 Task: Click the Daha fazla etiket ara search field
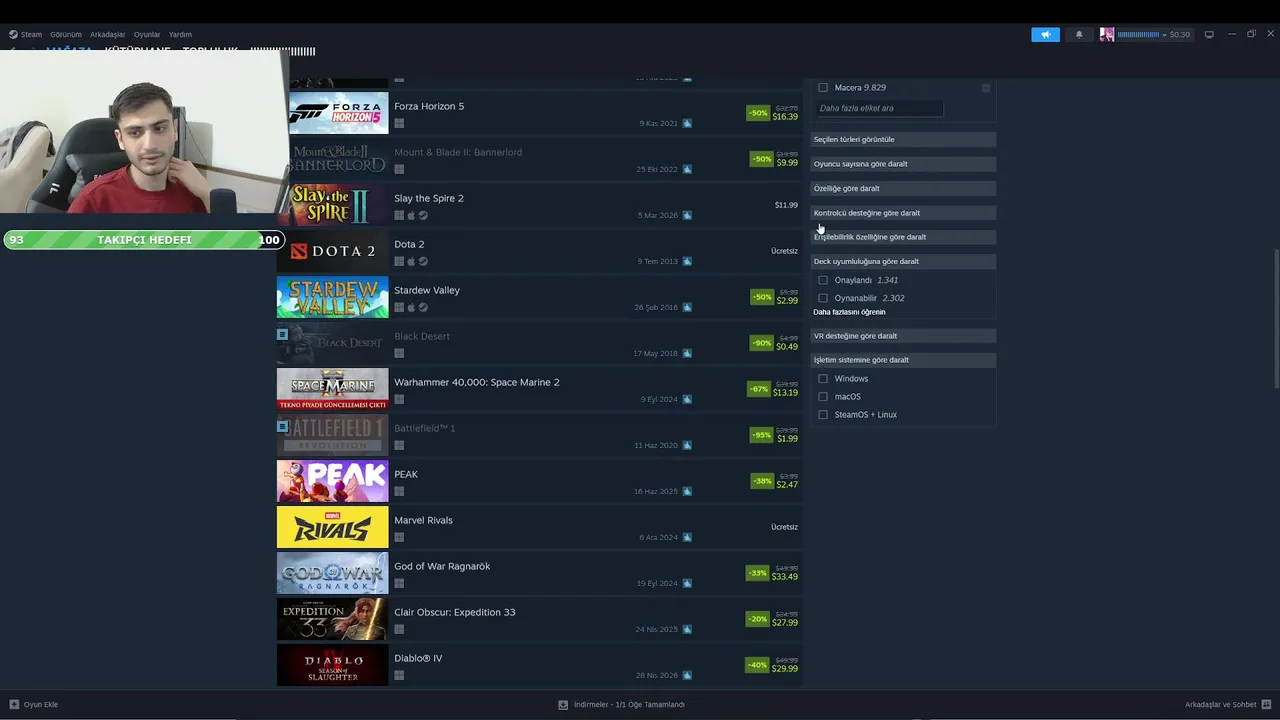click(x=879, y=108)
